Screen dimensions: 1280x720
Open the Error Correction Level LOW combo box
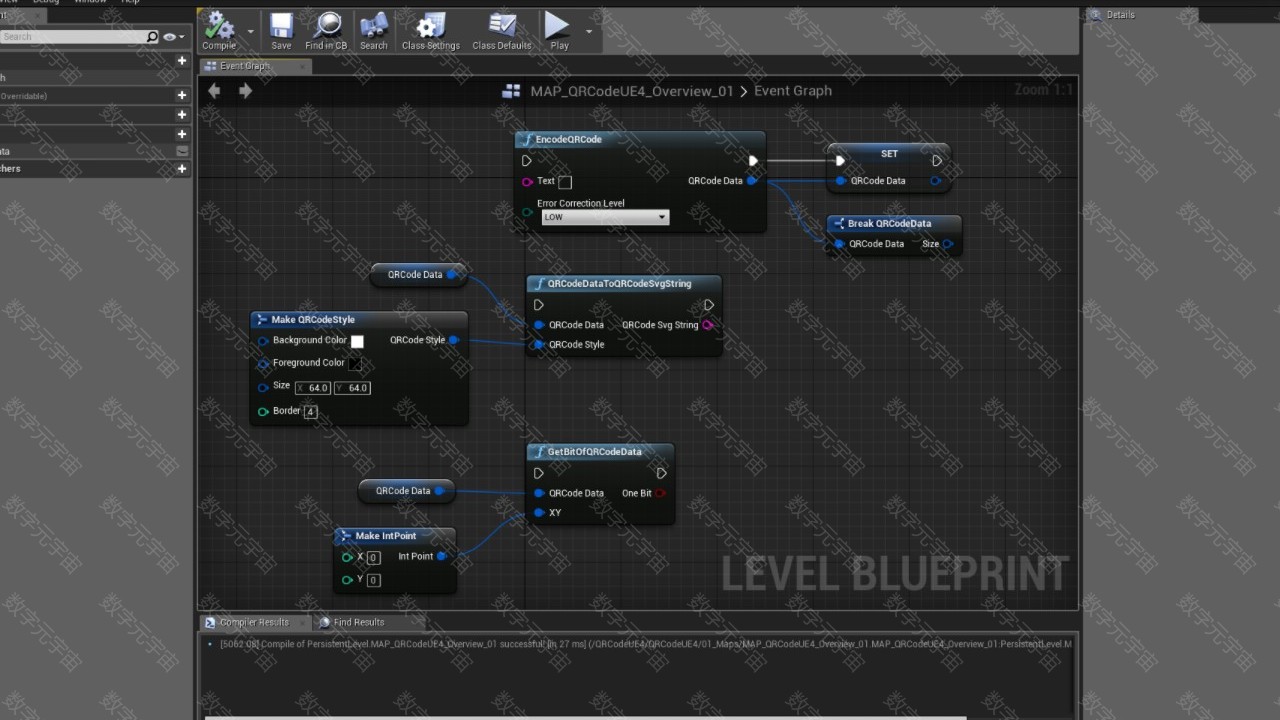point(605,217)
